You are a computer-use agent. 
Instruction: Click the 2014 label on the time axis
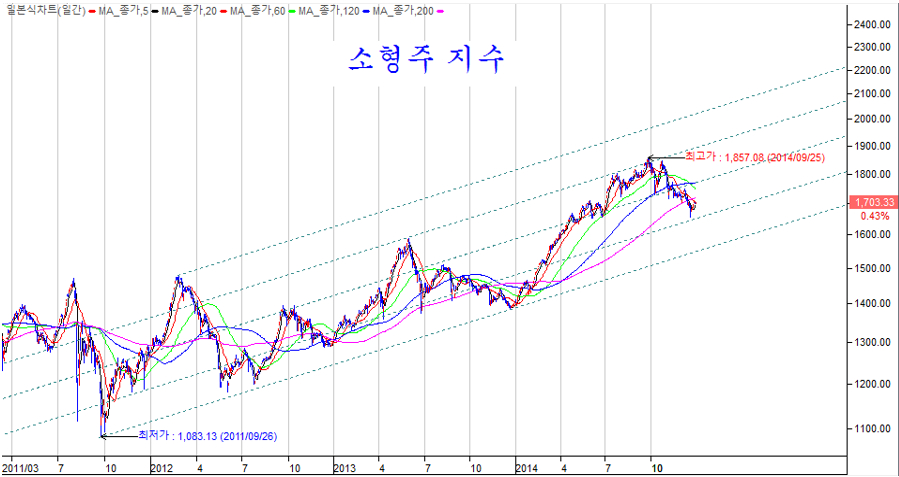pyautogui.click(x=528, y=467)
